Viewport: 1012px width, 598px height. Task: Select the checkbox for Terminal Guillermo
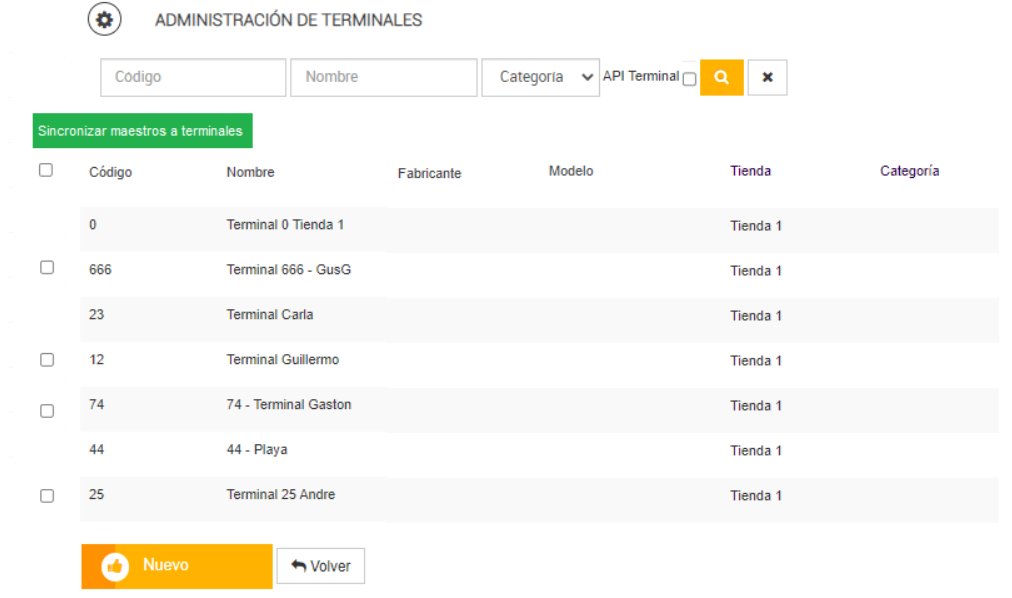(46, 360)
